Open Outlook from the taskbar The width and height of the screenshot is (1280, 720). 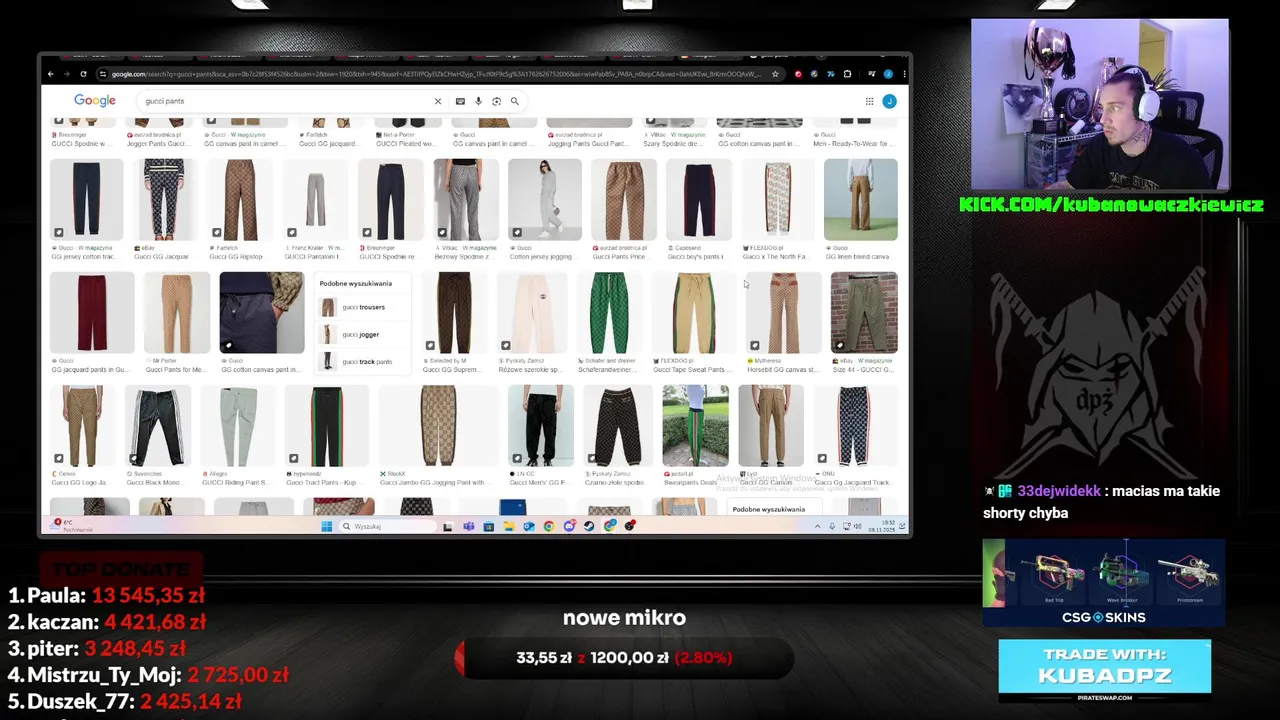coord(529,526)
